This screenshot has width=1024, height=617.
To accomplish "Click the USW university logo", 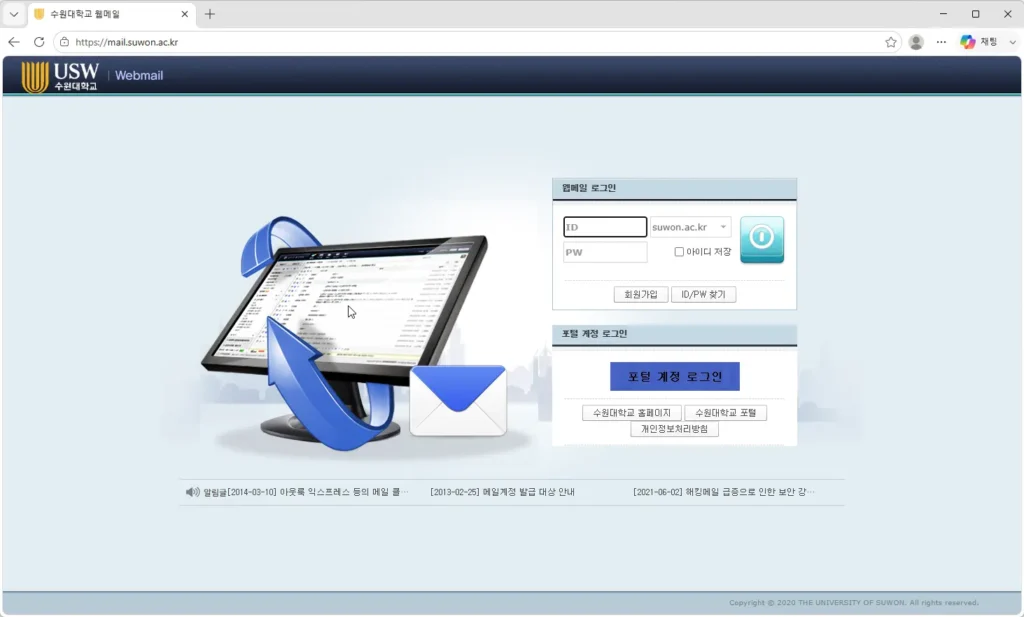I will pyautogui.click(x=60, y=76).
